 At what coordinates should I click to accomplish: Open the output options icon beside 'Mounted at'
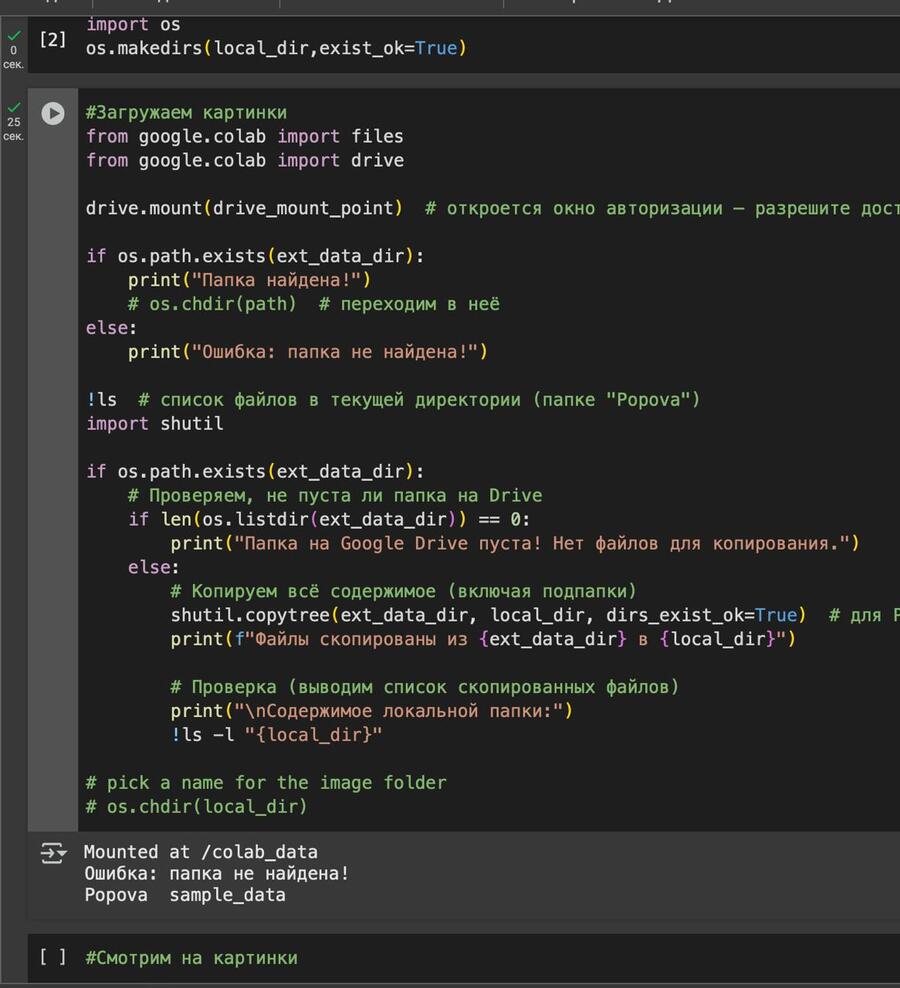coord(52,853)
